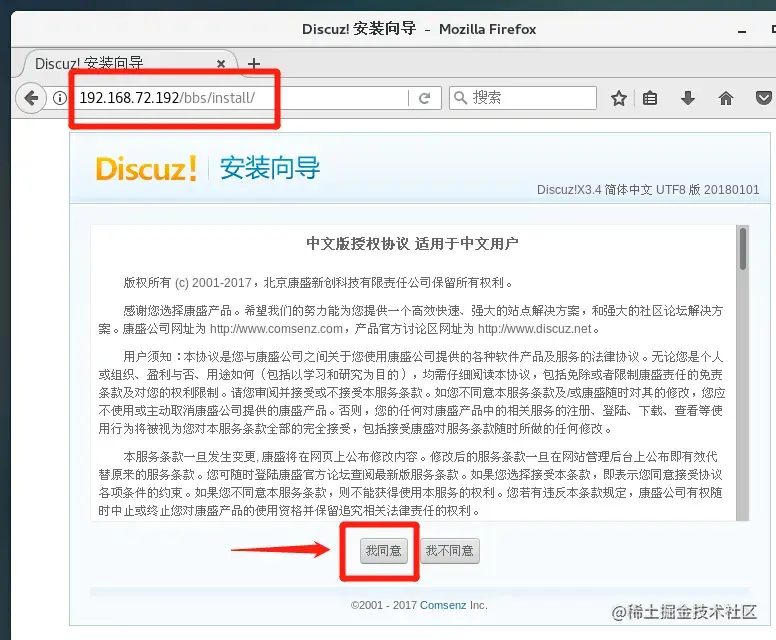Click the 我同意 button

(384, 550)
